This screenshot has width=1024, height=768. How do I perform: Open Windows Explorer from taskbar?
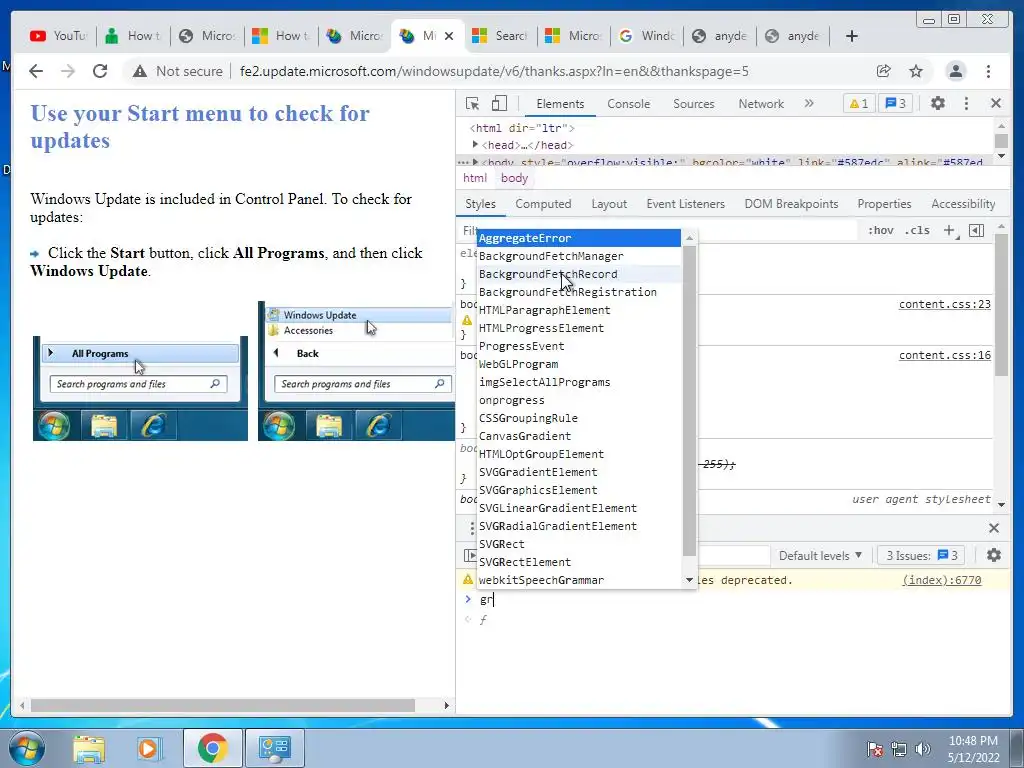(x=89, y=748)
